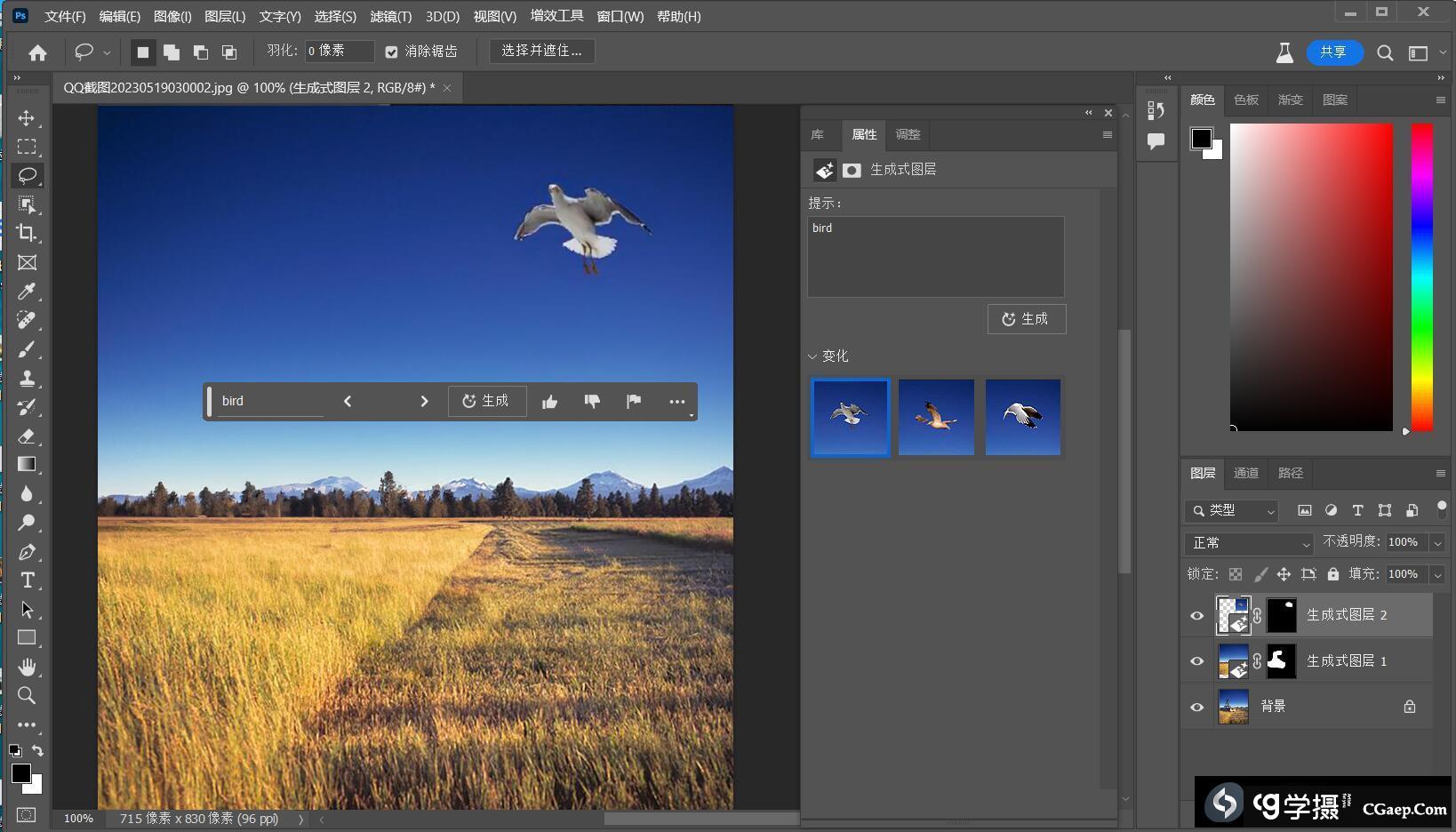Screen dimensions: 1456x832
Task: Select the Horizontal Type tool
Action: 27,580
